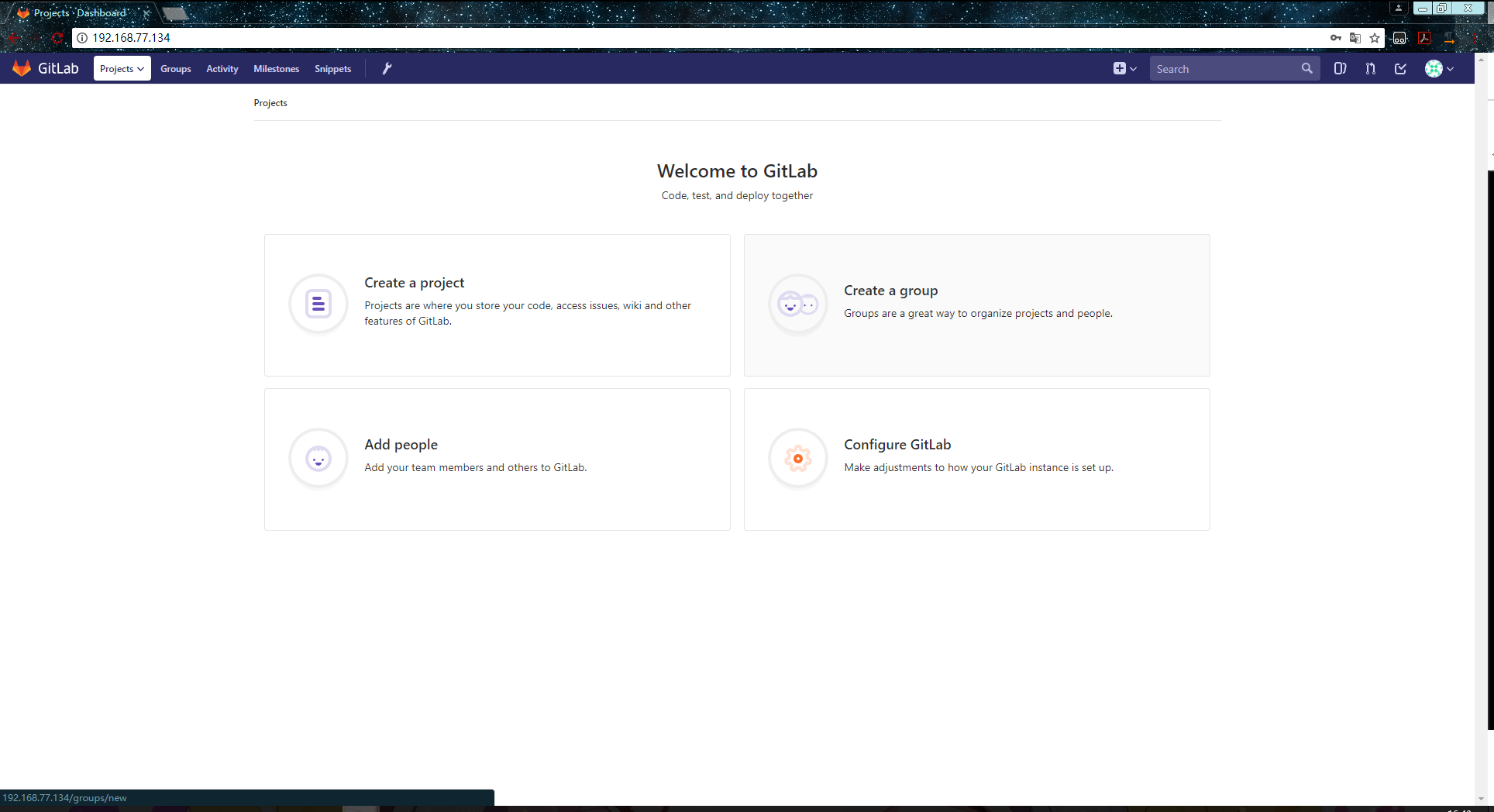The image size is (1494, 812).
Task: Select the Projects · Dashboard browser tab
Action: [79, 13]
